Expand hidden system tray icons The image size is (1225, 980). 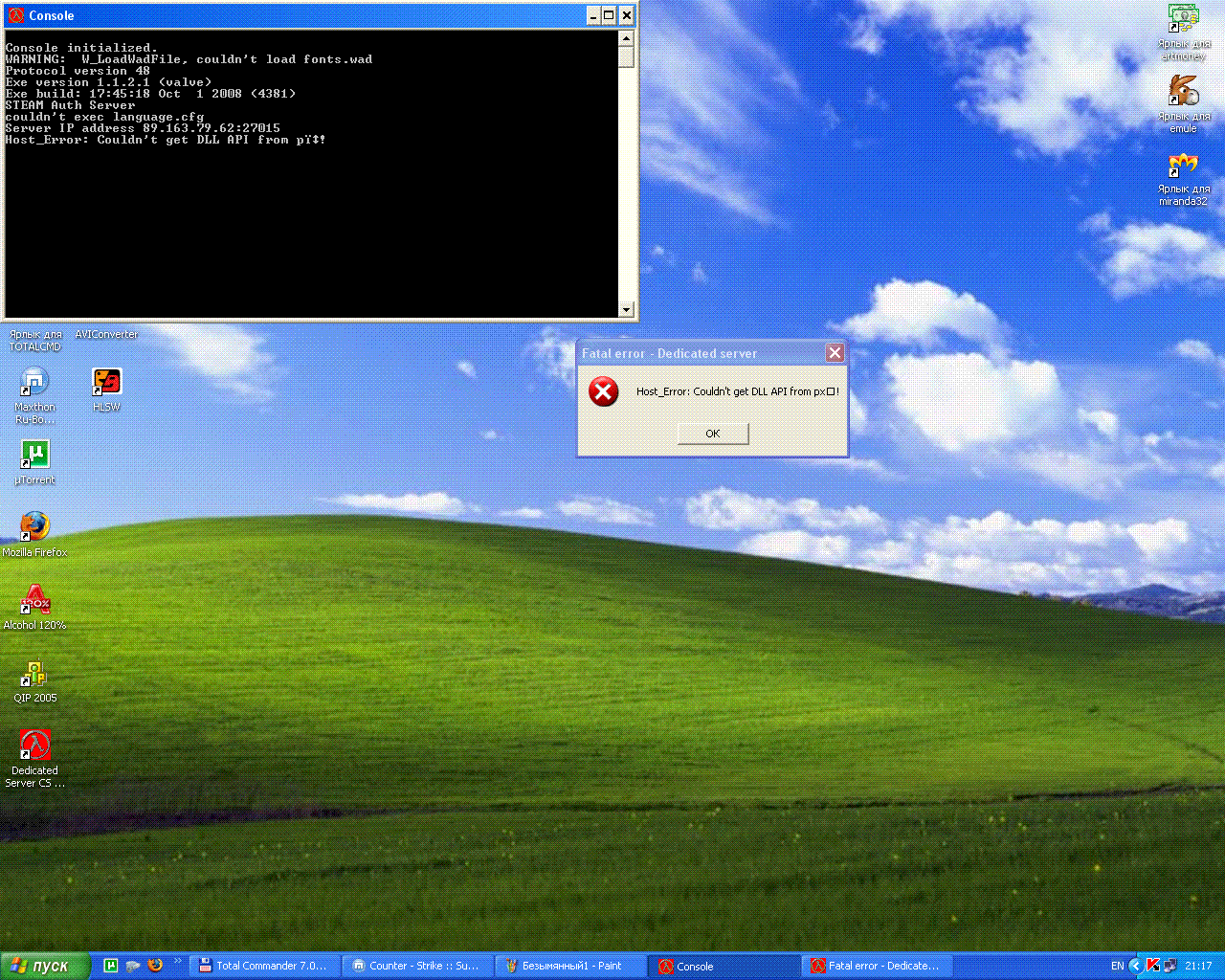(x=1135, y=966)
